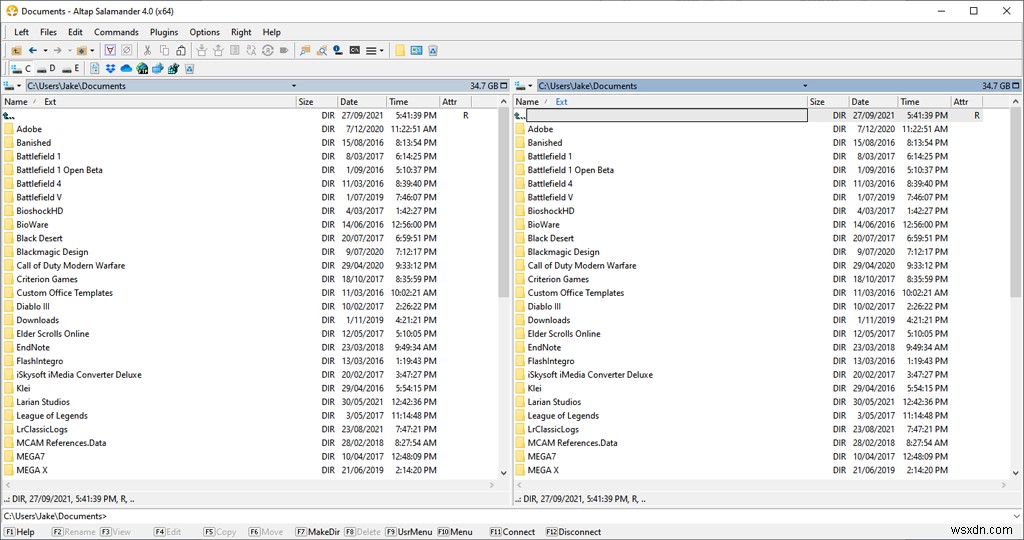This screenshot has height=540, width=1024.
Task: Open the Forward history dropdown arrow
Action: (70, 50)
